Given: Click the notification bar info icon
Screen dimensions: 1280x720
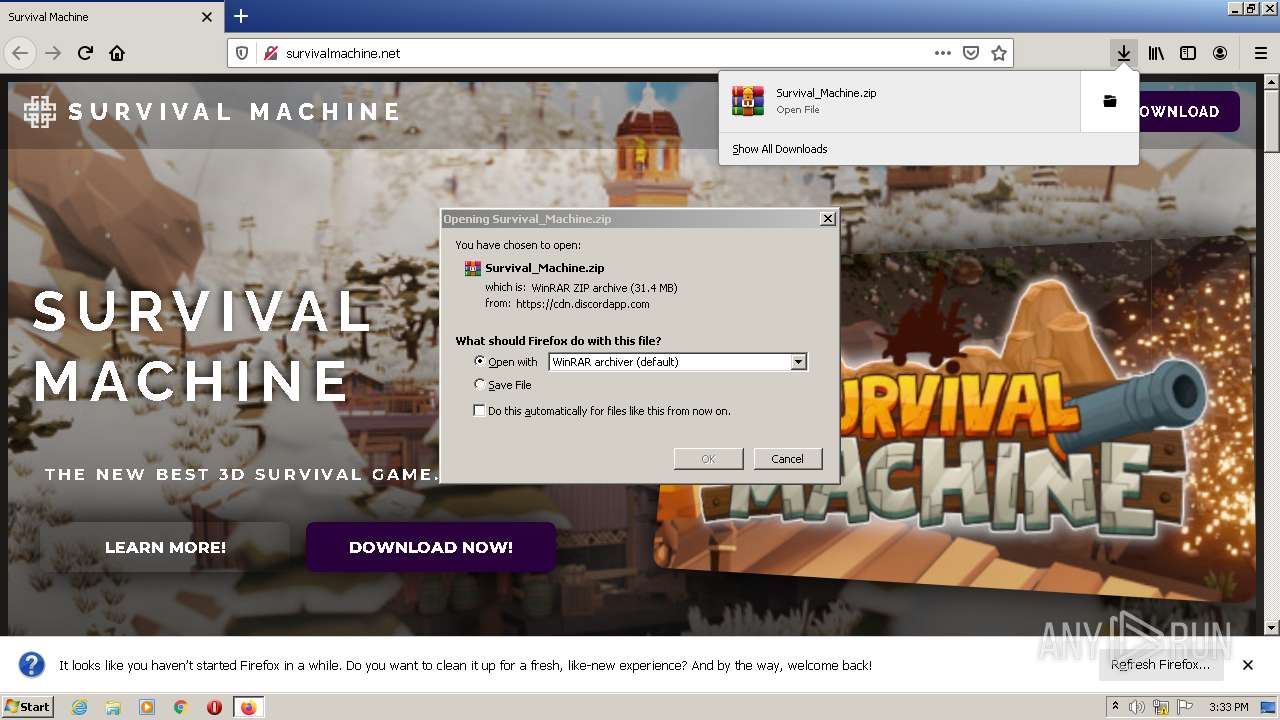Looking at the screenshot, I should [x=32, y=665].
